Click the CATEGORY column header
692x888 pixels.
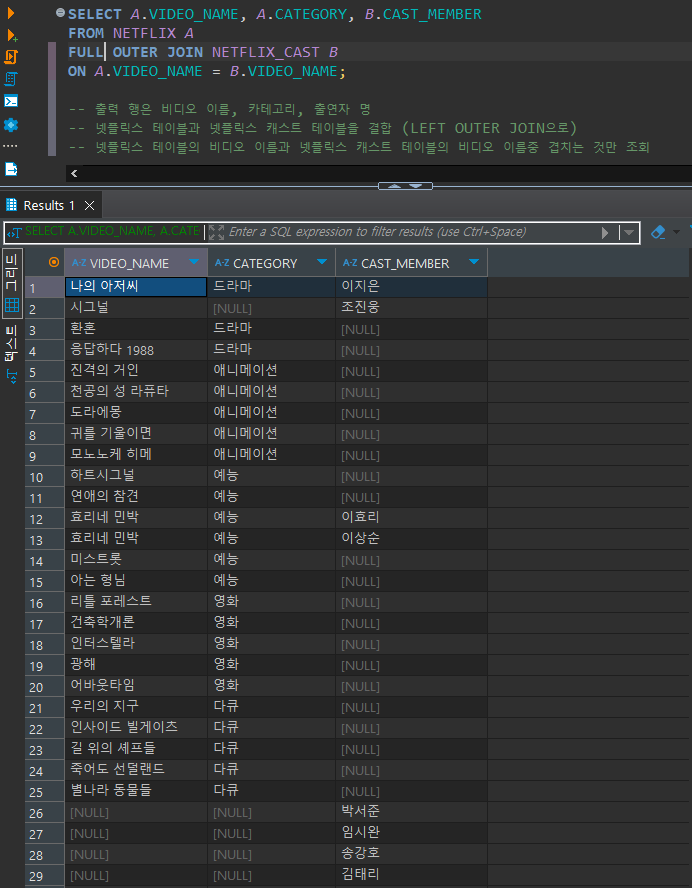(271, 263)
